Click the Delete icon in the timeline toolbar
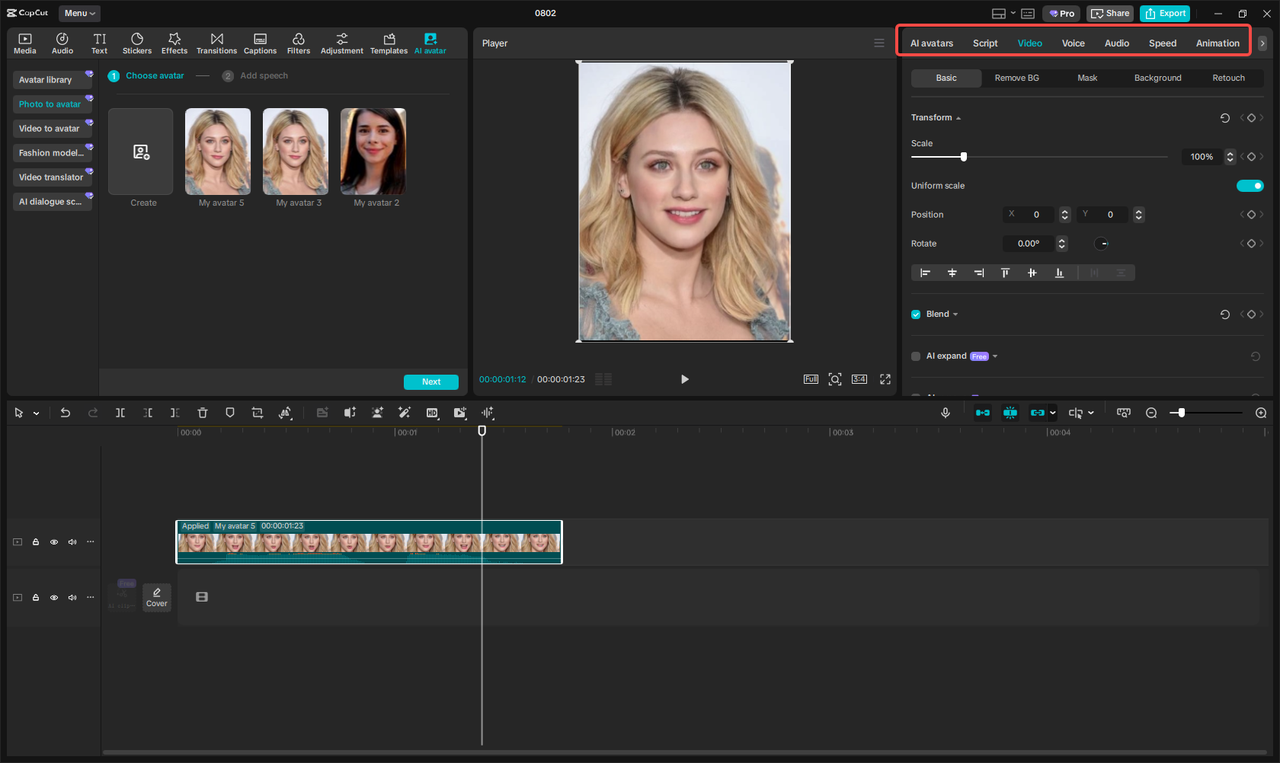The image size is (1280, 763). tap(202, 412)
